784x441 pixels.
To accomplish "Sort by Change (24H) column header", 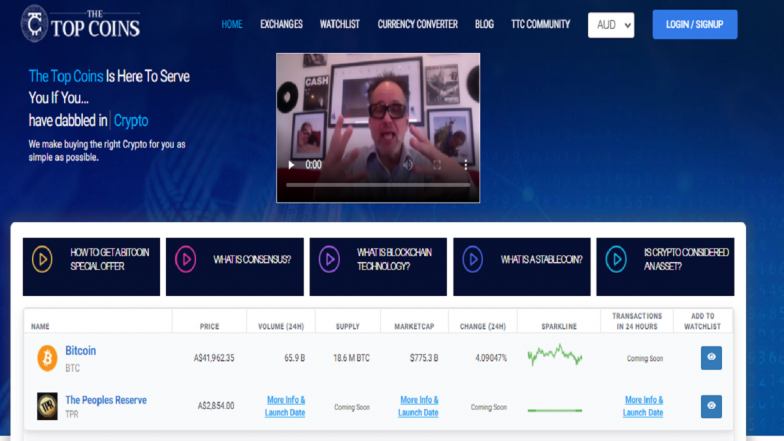I will [482, 326].
